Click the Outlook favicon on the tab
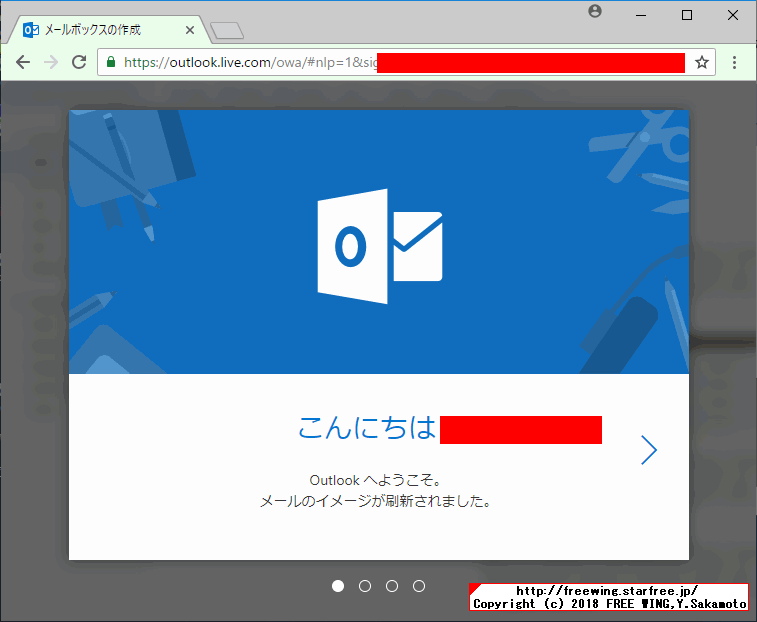The image size is (757, 622). (31, 30)
